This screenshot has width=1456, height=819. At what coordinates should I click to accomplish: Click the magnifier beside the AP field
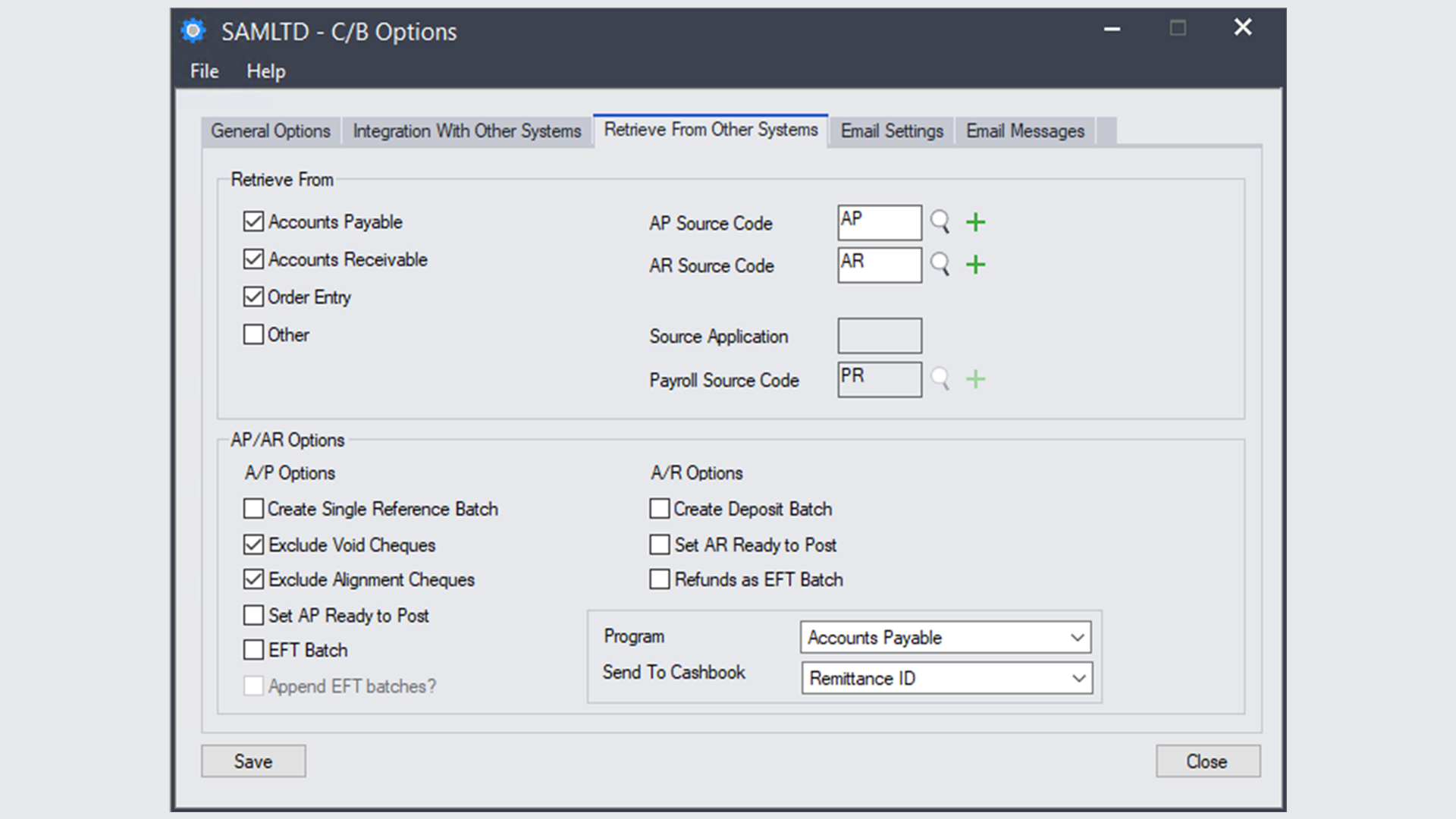(x=941, y=222)
